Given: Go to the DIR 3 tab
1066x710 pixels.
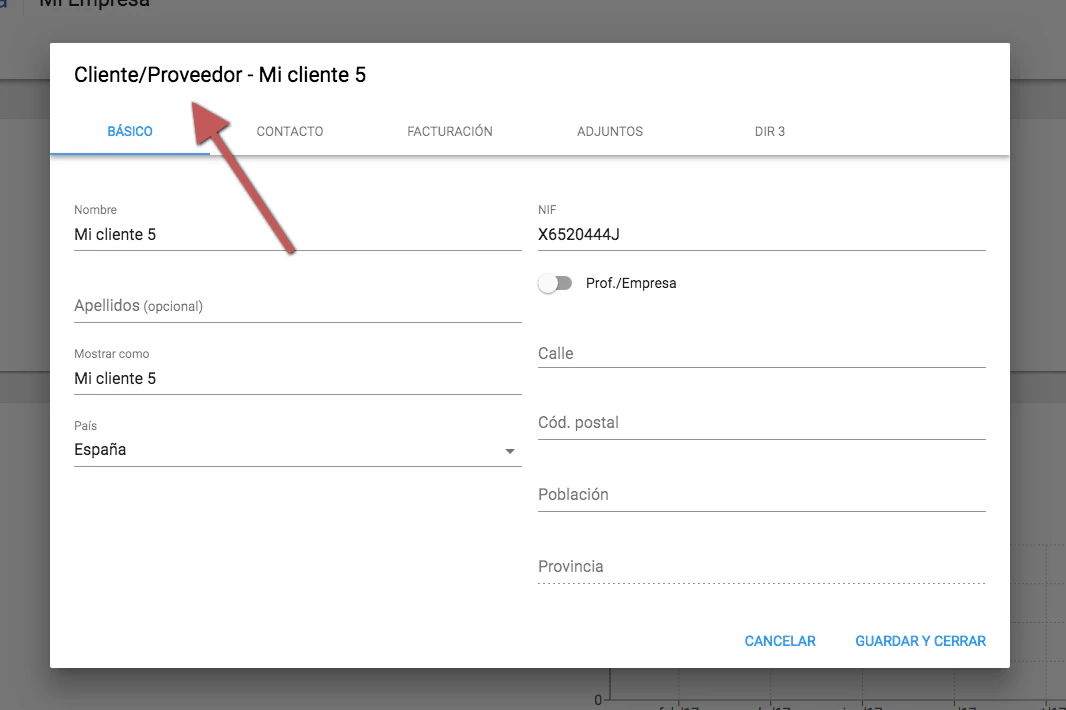Looking at the screenshot, I should pos(769,131).
